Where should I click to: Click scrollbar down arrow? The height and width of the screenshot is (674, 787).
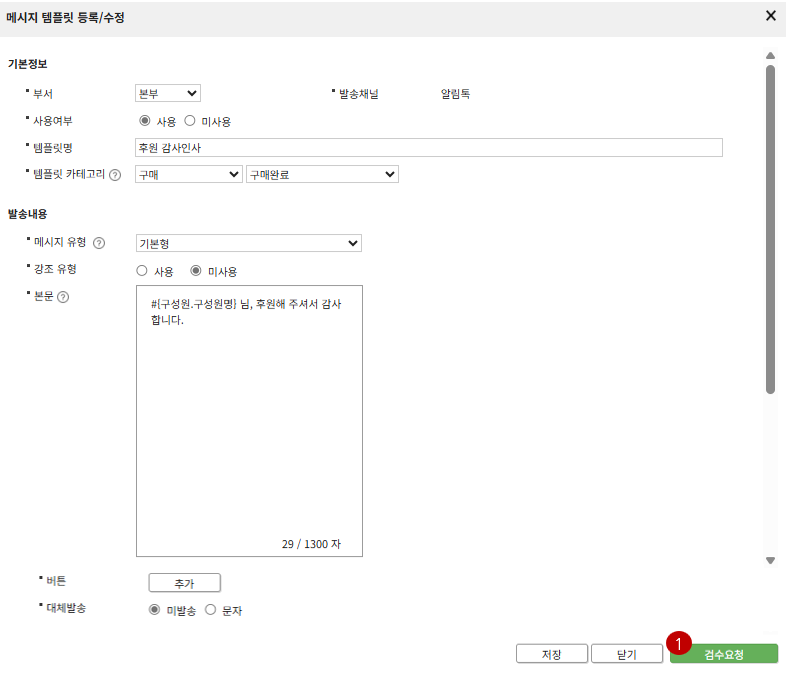coord(770,561)
